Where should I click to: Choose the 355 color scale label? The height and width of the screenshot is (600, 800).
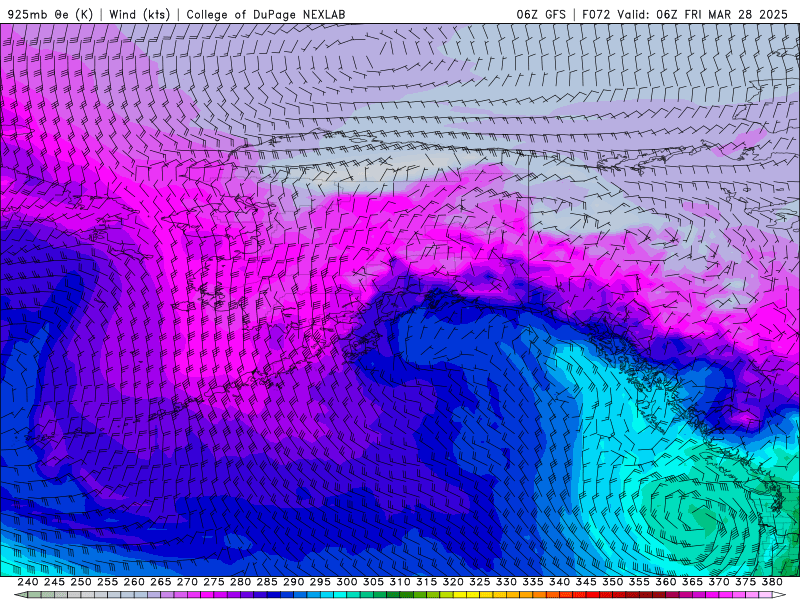tap(639, 582)
